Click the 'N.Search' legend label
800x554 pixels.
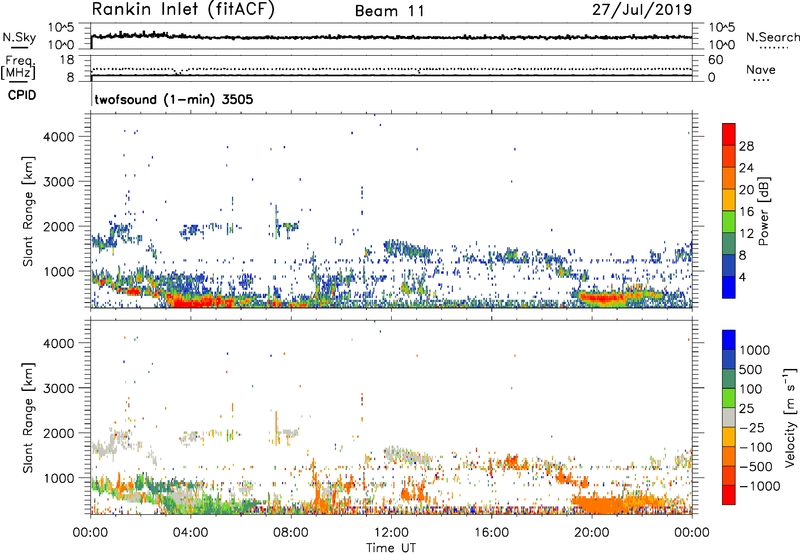click(772, 37)
